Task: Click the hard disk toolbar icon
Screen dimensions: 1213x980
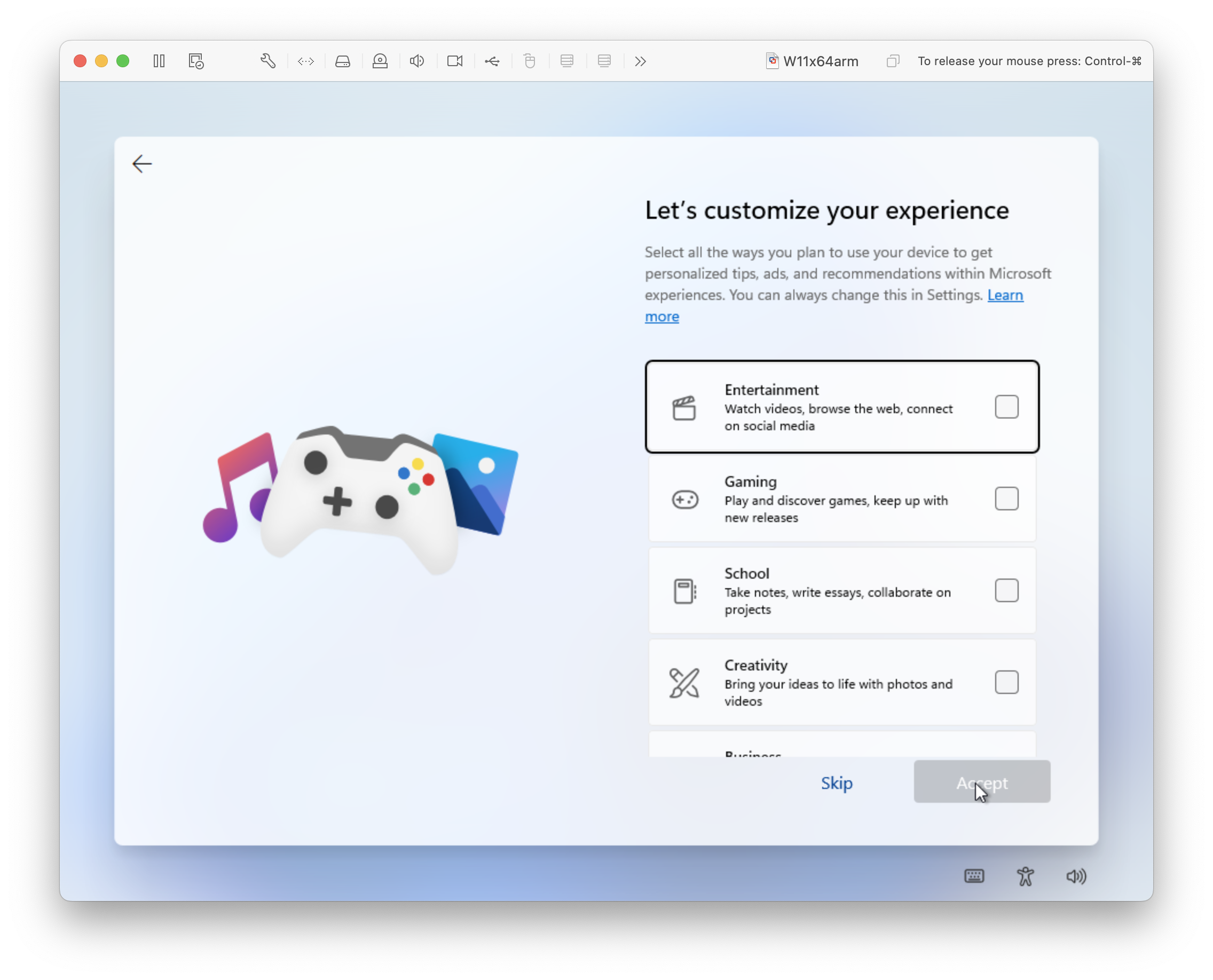Action: tap(343, 61)
